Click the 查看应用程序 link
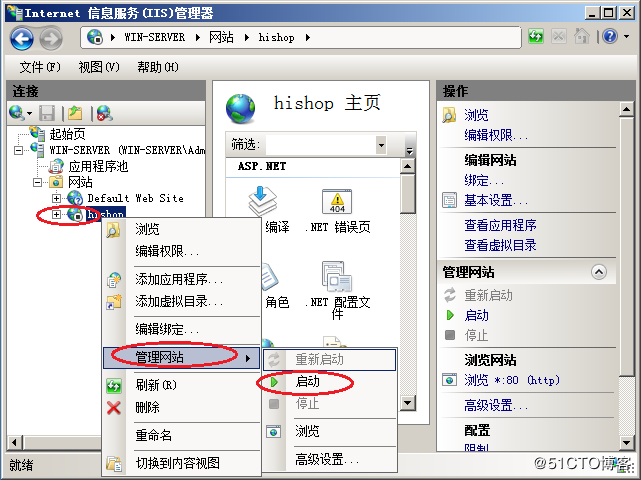This screenshot has width=641, height=480. click(500, 225)
